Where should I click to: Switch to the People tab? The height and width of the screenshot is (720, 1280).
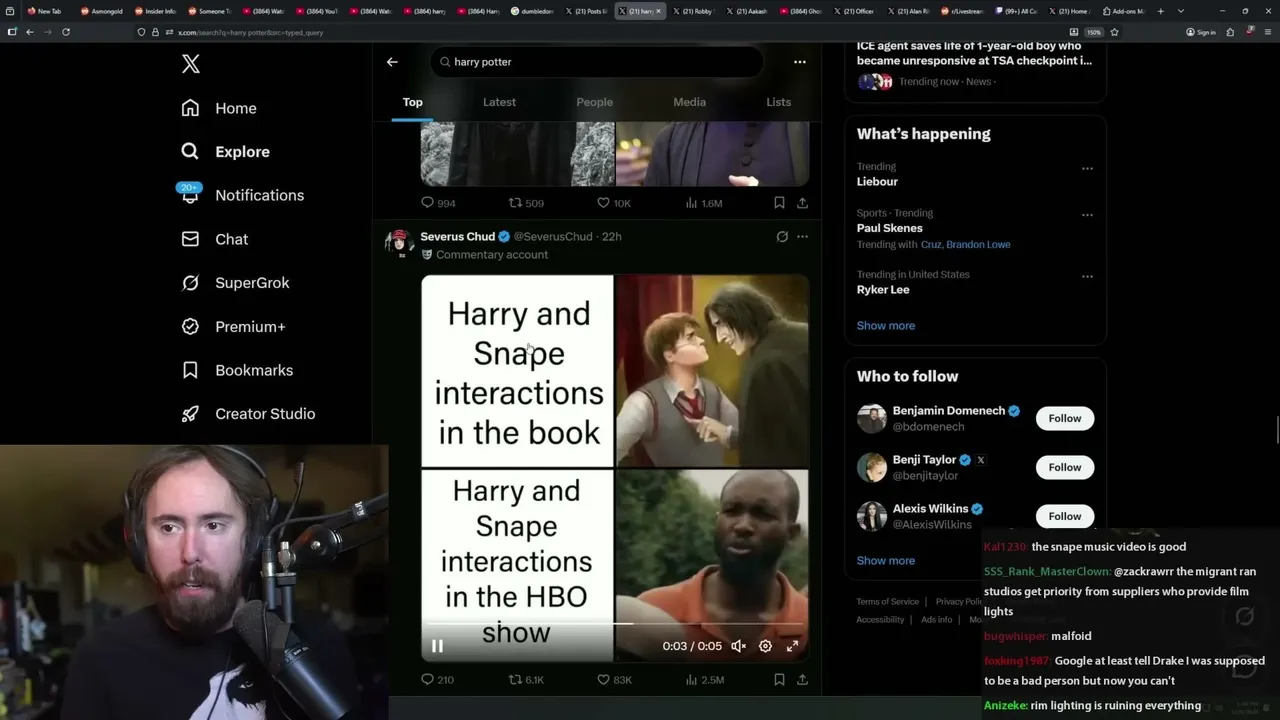[x=594, y=102]
